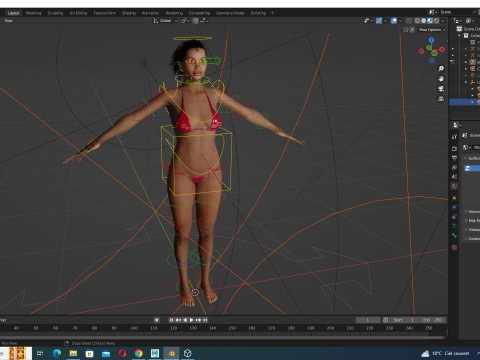Image resolution: width=480 pixels, height=360 pixels.
Task: Open the Tool properties tab
Action: pyautogui.click(x=454, y=137)
